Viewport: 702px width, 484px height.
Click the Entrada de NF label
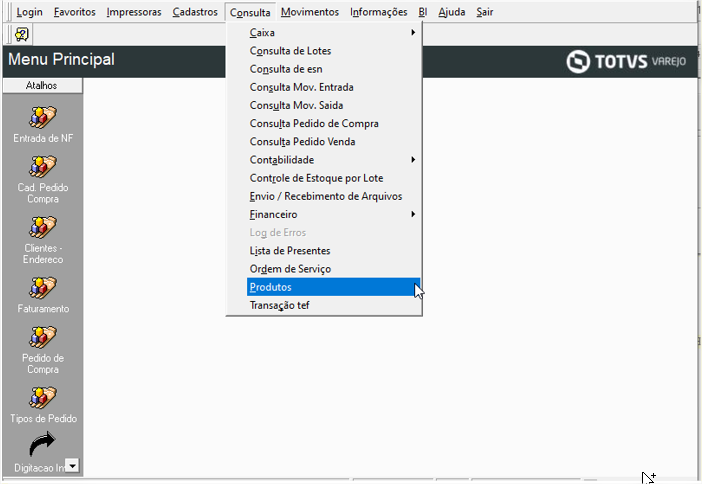click(43, 138)
